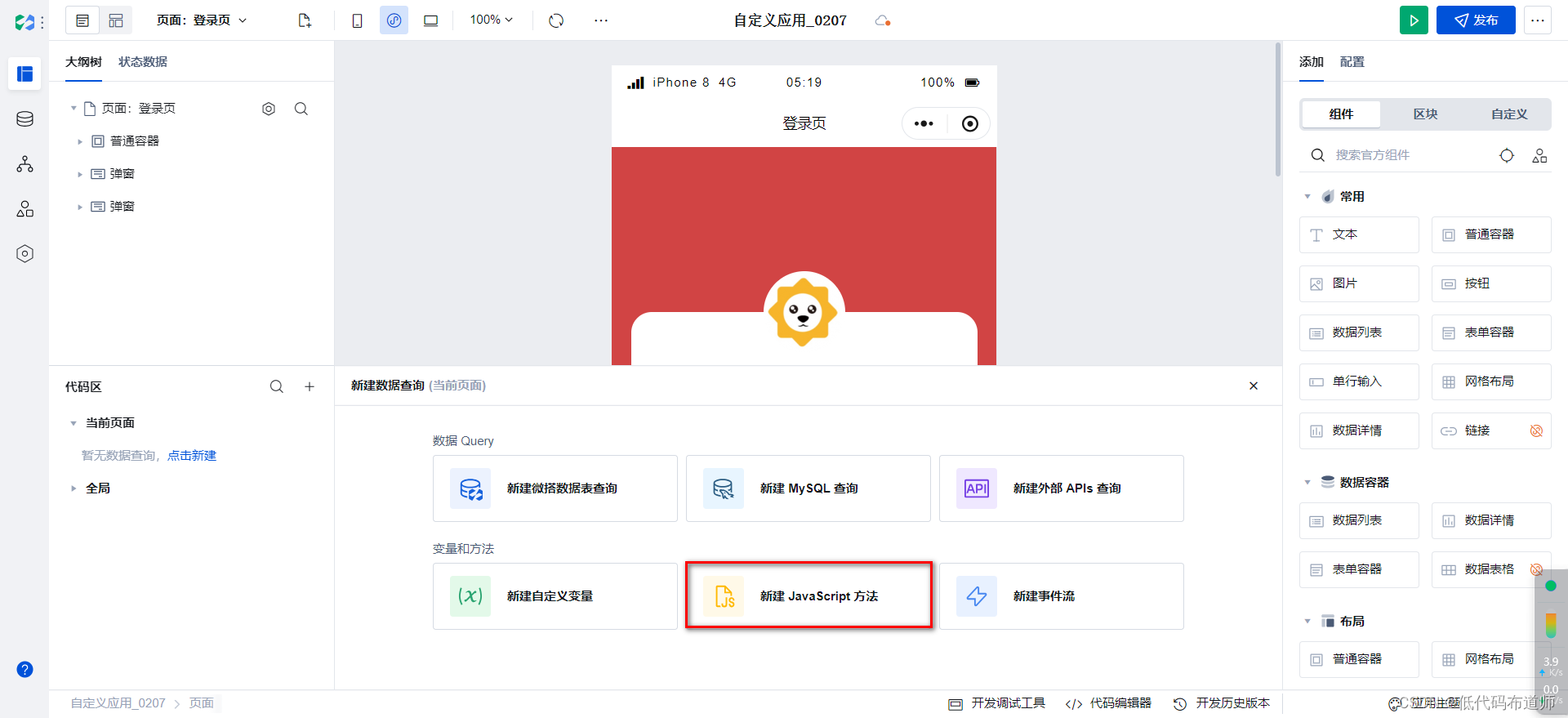Image resolution: width=1568 pixels, height=718 pixels.
Task: Add the 单行输入 component
Action: [x=1359, y=381]
